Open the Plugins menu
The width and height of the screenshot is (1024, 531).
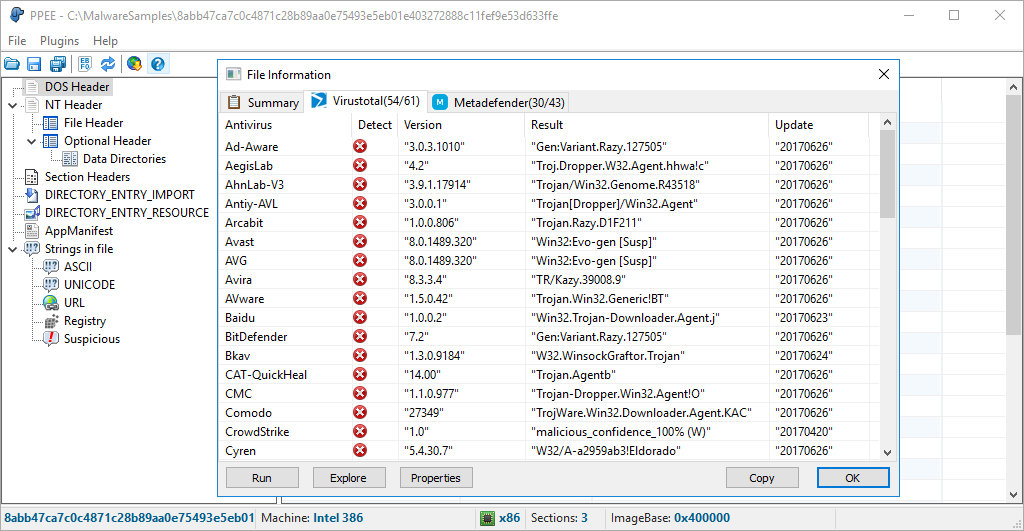click(x=59, y=40)
